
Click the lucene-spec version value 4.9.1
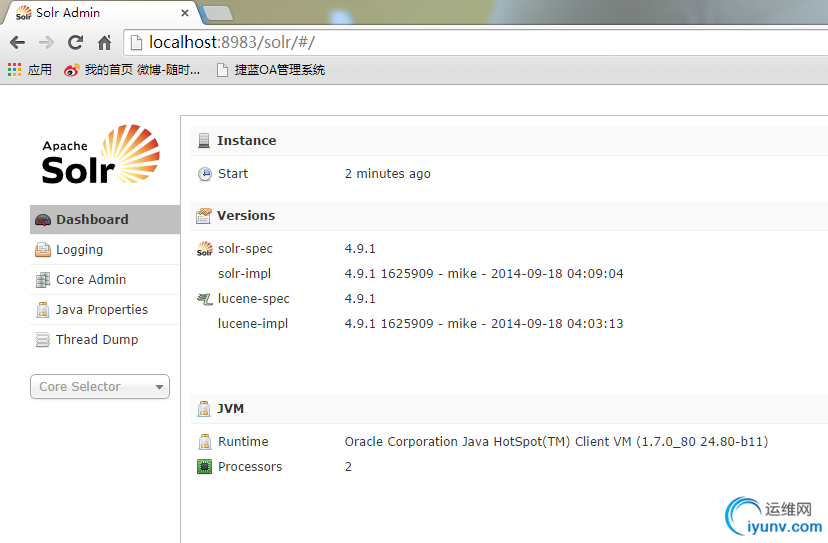click(360, 299)
